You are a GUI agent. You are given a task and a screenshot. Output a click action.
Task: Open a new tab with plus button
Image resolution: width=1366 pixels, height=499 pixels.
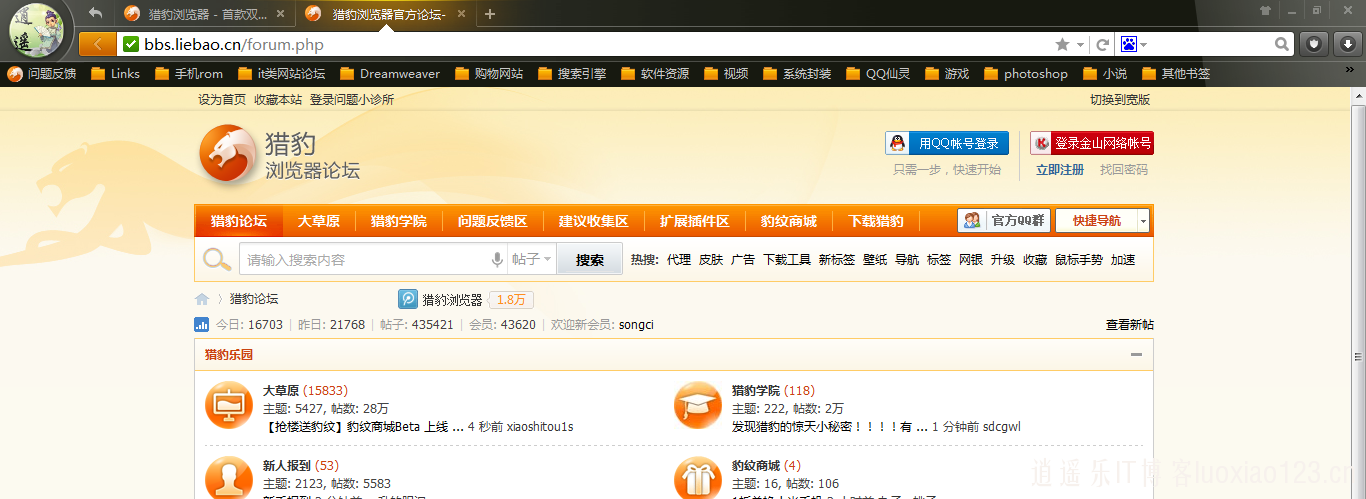(x=489, y=14)
